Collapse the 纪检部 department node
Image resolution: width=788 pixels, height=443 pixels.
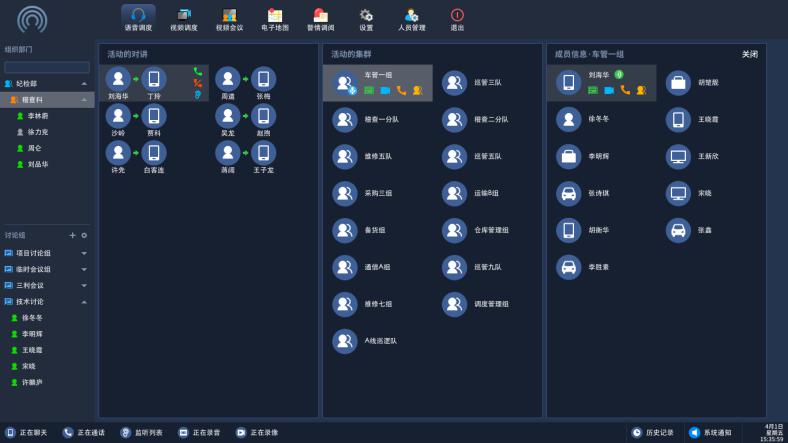(84, 84)
